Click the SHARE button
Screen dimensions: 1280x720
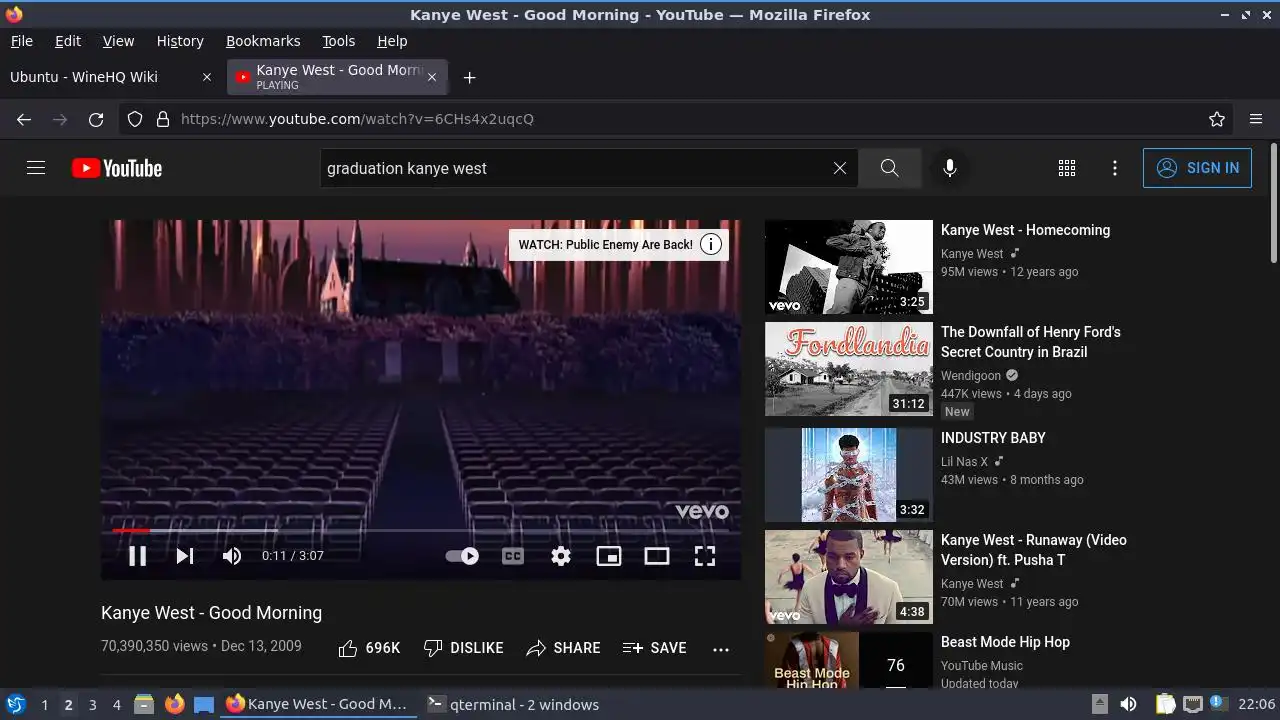pos(563,648)
